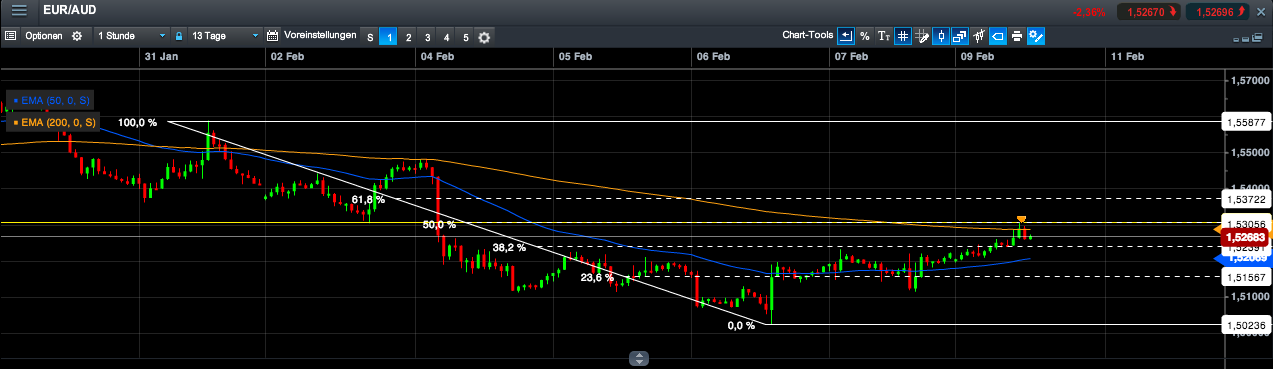The image size is (1273, 369).
Task: Click the 1,53722 price axis label
Action: click(x=1246, y=199)
